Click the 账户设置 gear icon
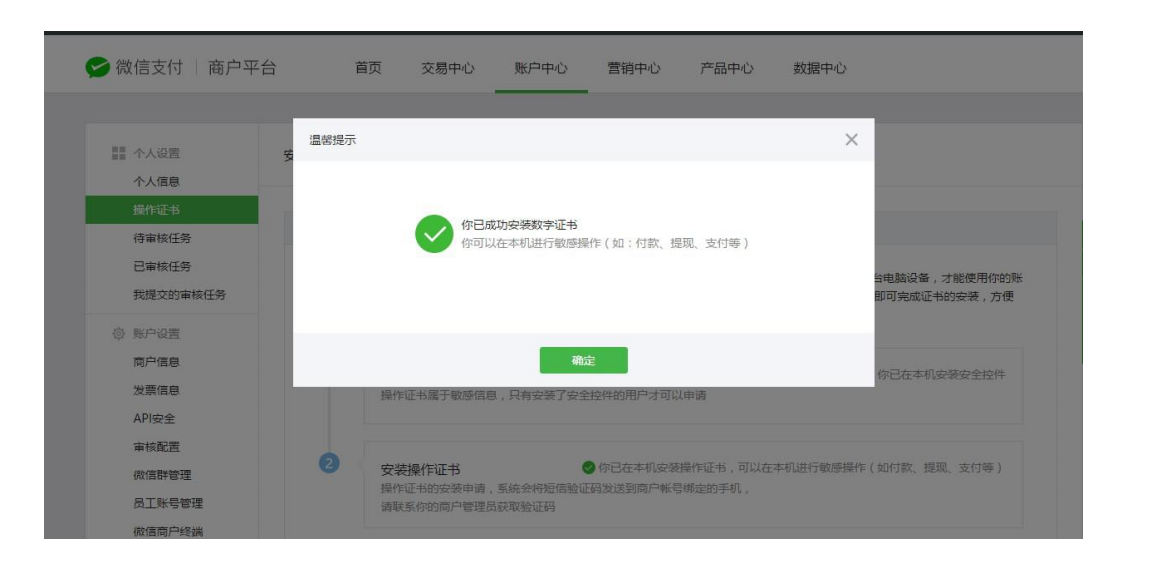Image resolution: width=1157 pixels, height=582 pixels. tap(118, 333)
